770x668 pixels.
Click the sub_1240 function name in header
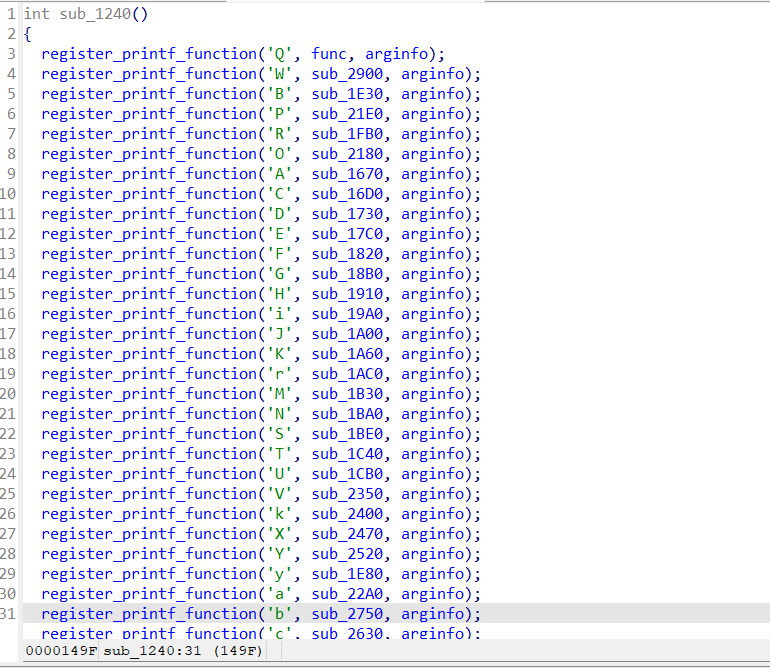(x=95, y=14)
